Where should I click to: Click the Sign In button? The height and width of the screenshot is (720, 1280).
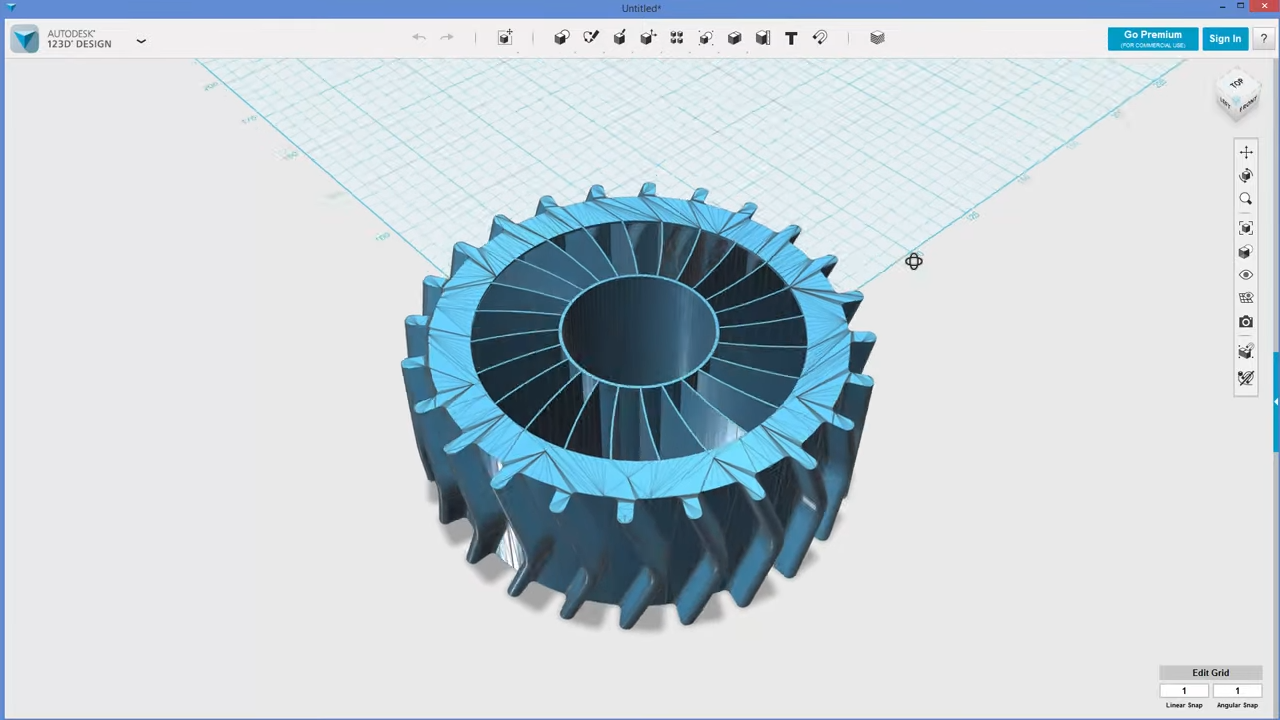coord(1224,39)
